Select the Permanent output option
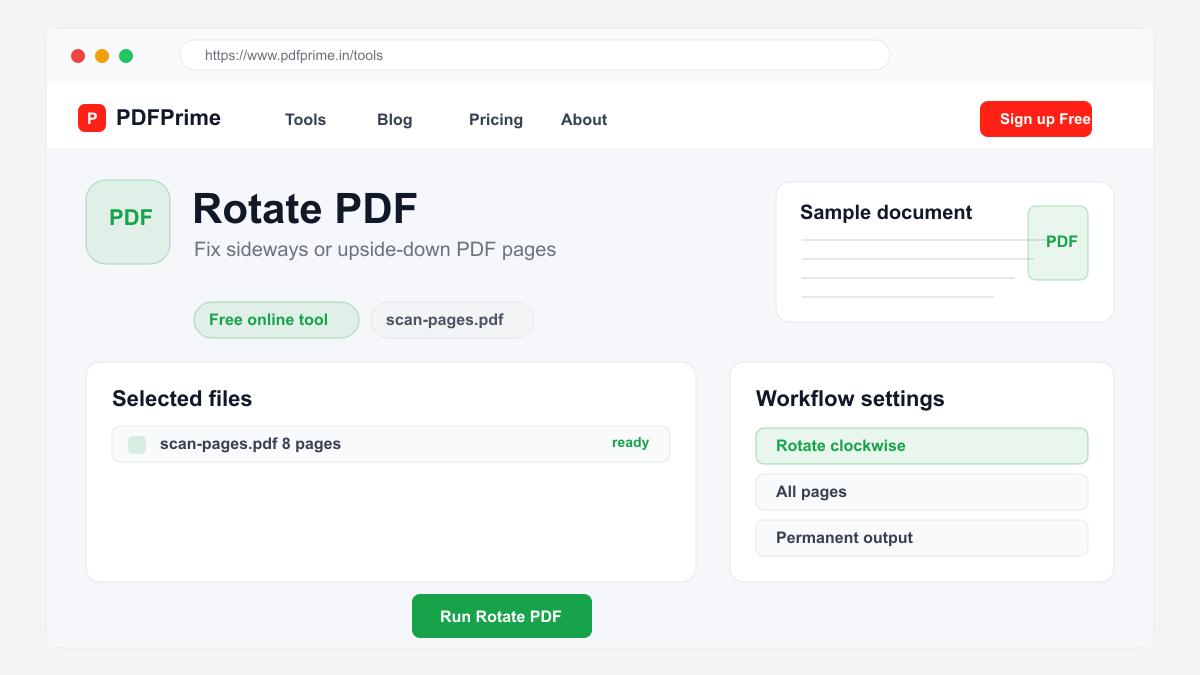 (x=922, y=538)
